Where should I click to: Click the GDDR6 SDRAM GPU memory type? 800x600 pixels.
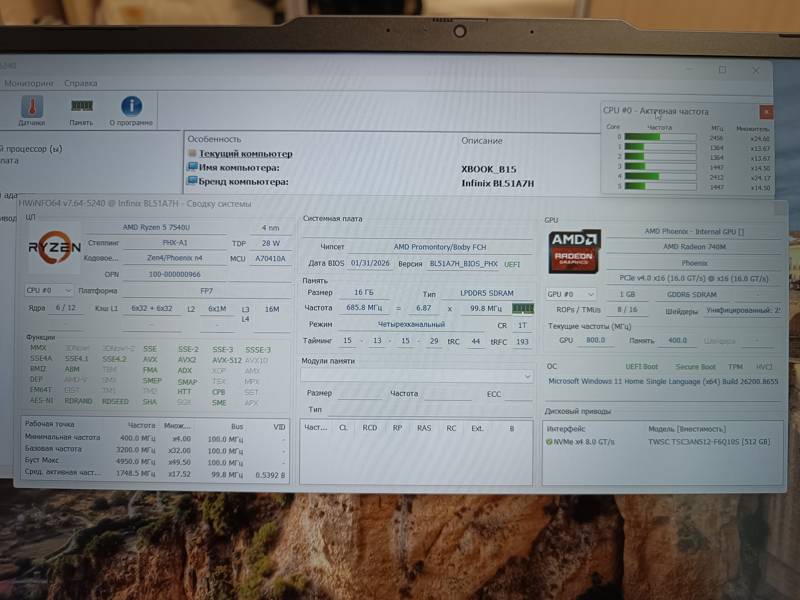tap(692, 295)
